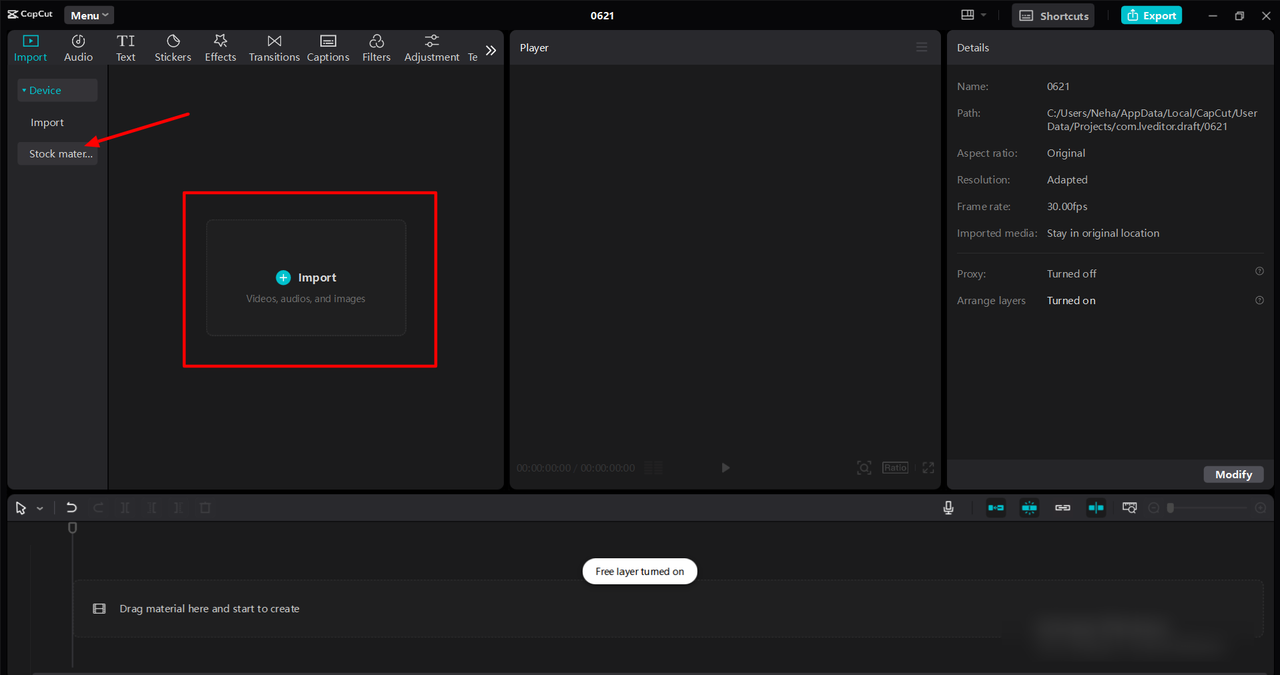Viewport: 1280px width, 675px height.
Task: Click the CapCut logo
Action: (30, 15)
